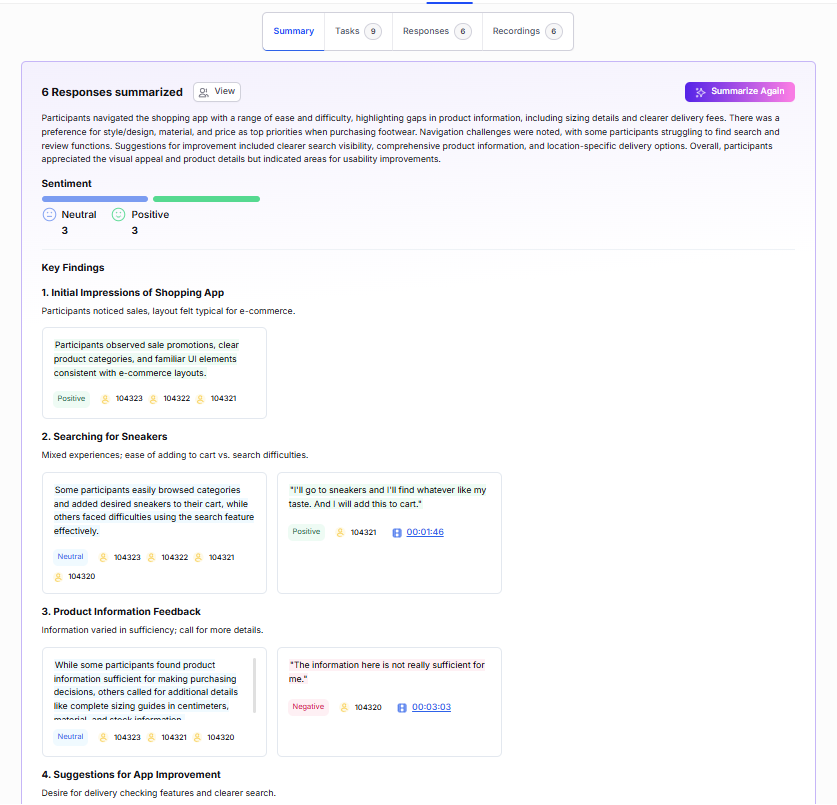Viewport: 837px width, 805px height.
Task: Select participant 104320 on the Negative quote card
Action: [368, 707]
